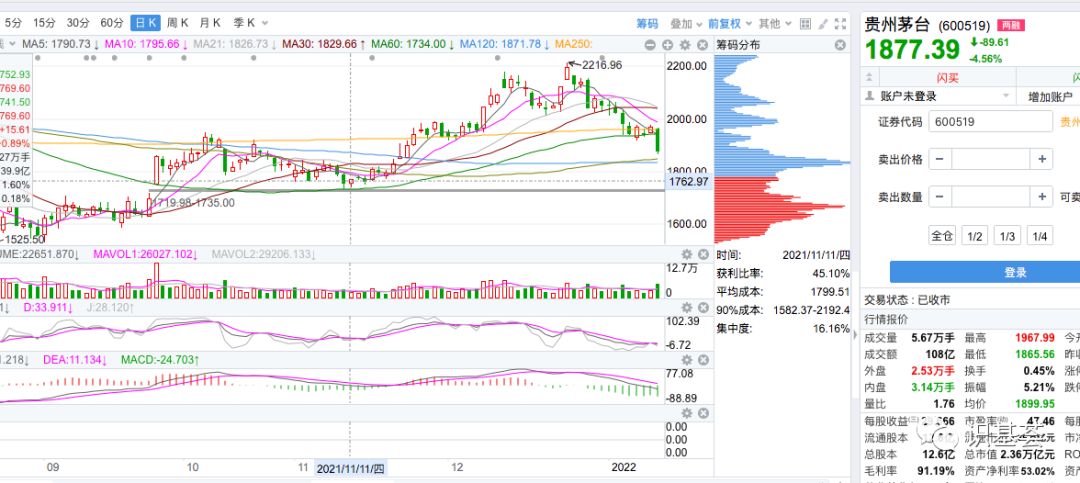Increase the 卖出数量 value
This screenshot has width=1080, height=483.
click(x=1041, y=198)
